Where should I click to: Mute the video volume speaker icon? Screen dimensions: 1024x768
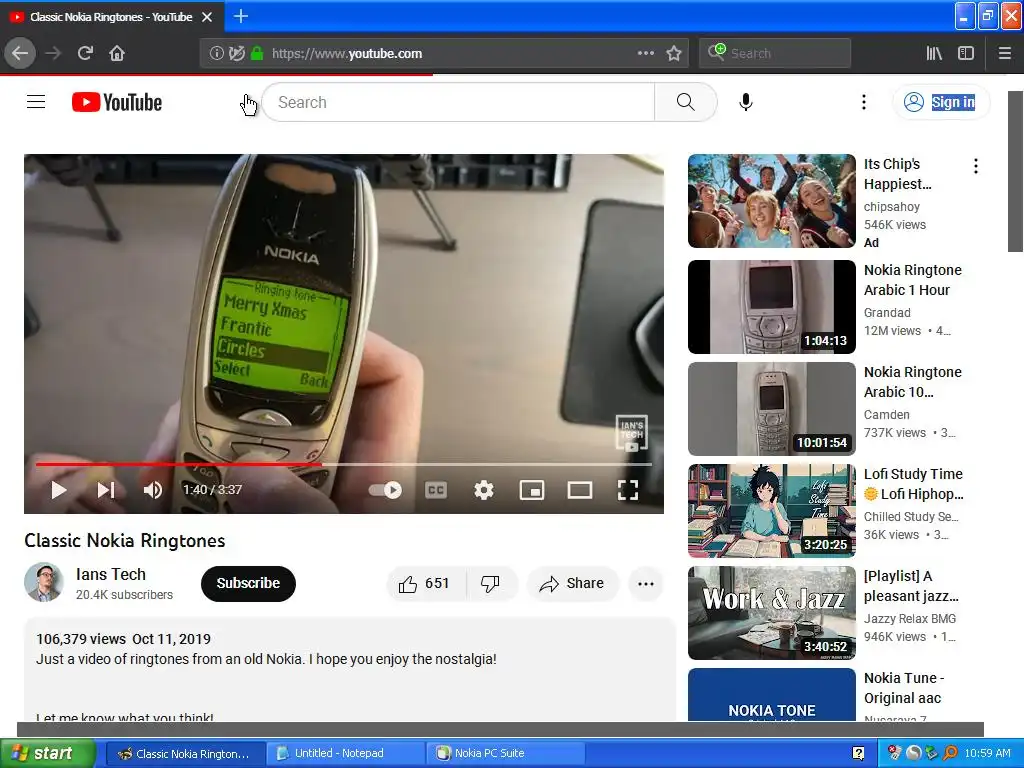(153, 490)
